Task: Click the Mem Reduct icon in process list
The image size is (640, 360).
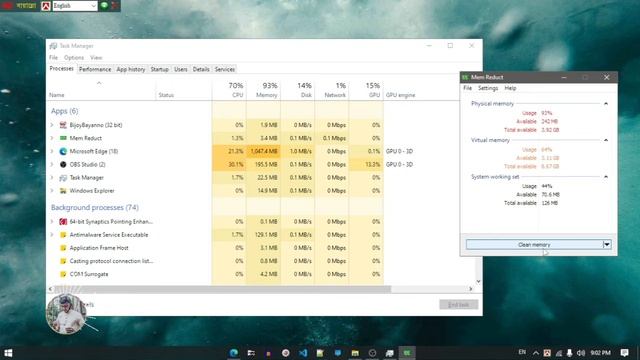Action: [x=63, y=138]
